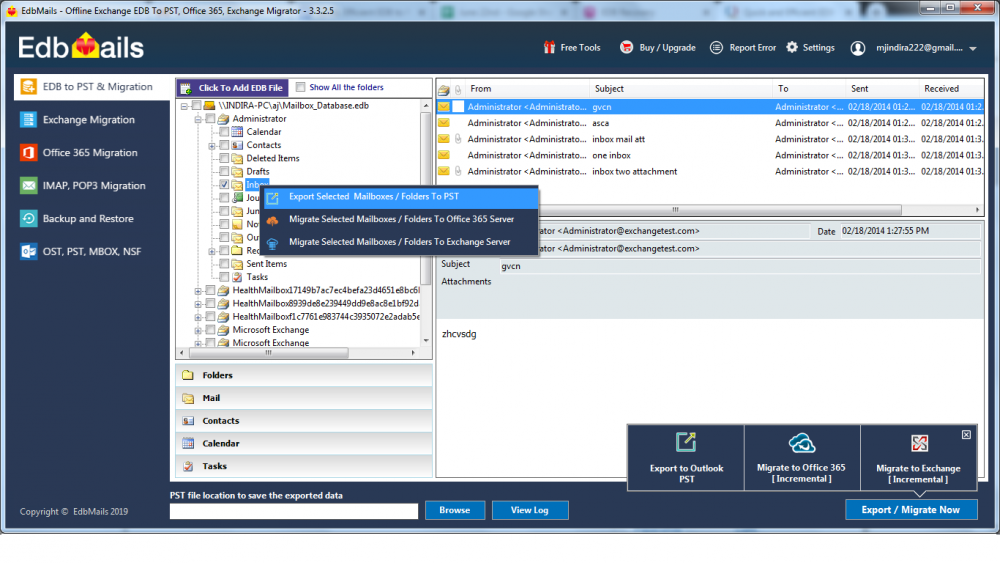Uncheck the Inbox folder checkbox
The width and height of the screenshot is (1000, 563).
pyautogui.click(x=224, y=185)
